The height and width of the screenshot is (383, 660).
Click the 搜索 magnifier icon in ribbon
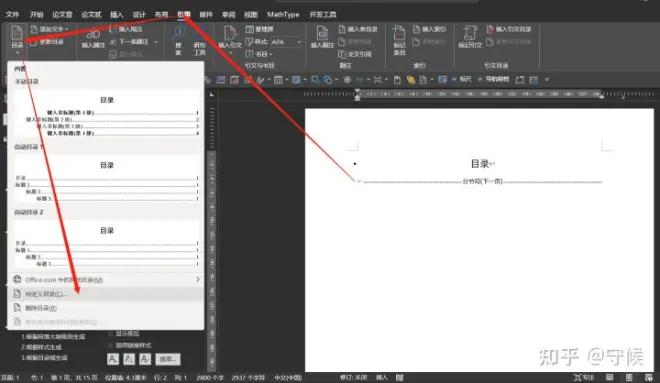pos(178,32)
